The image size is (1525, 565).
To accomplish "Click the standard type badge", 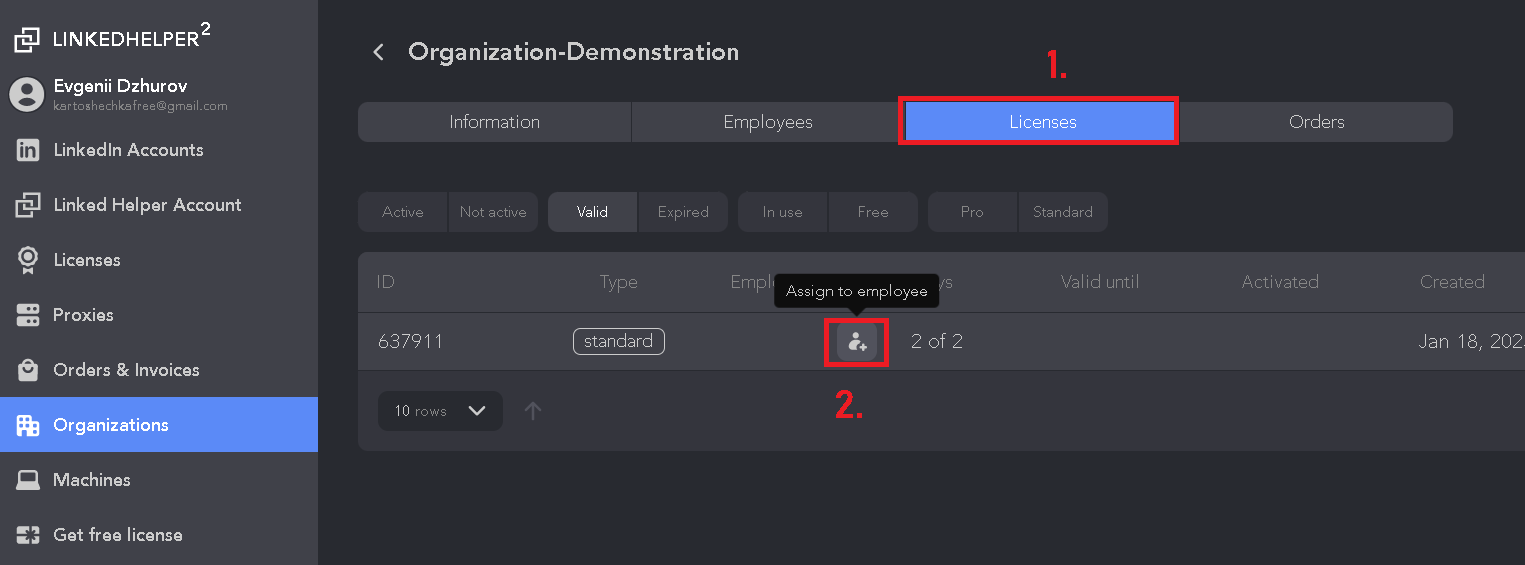I will point(618,341).
